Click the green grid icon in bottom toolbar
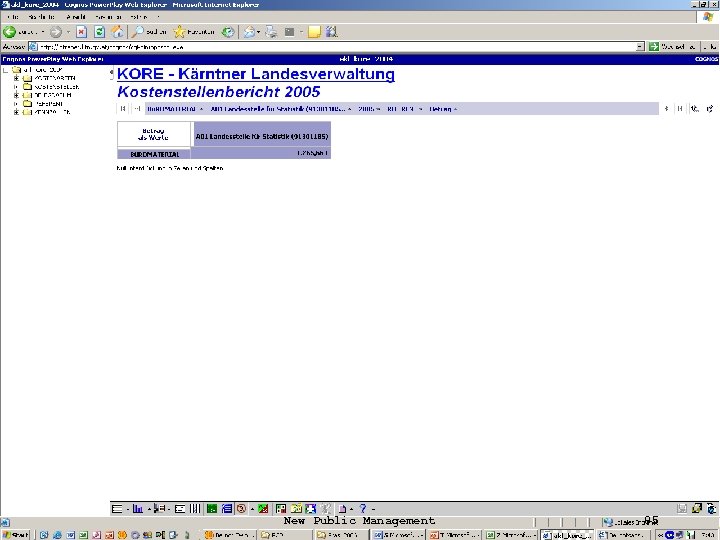 pyautogui.click(x=212, y=509)
